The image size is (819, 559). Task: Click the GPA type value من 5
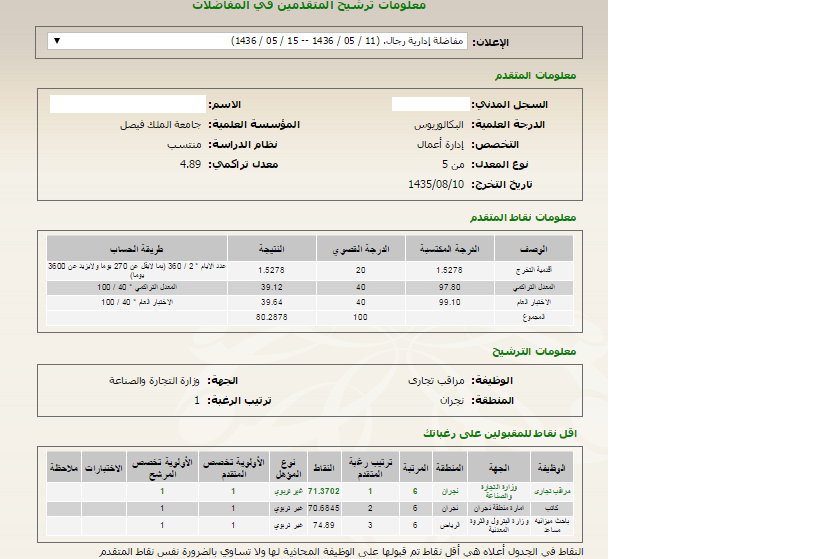453,165
